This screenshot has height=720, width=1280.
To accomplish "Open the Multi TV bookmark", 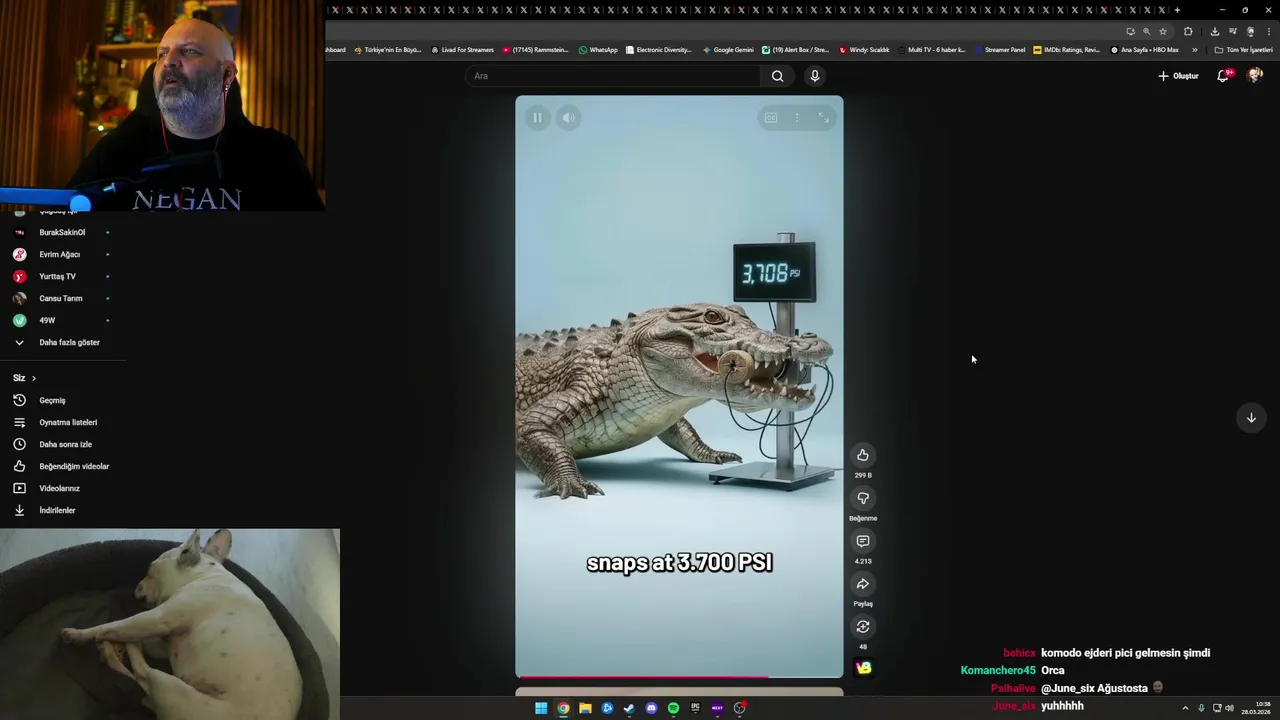I will click(x=932, y=50).
